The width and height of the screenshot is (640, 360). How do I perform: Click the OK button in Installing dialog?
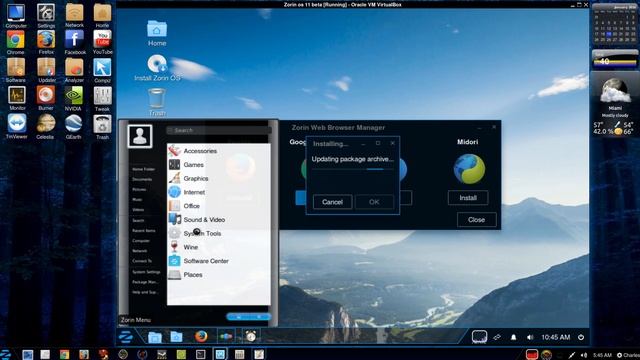(x=374, y=202)
